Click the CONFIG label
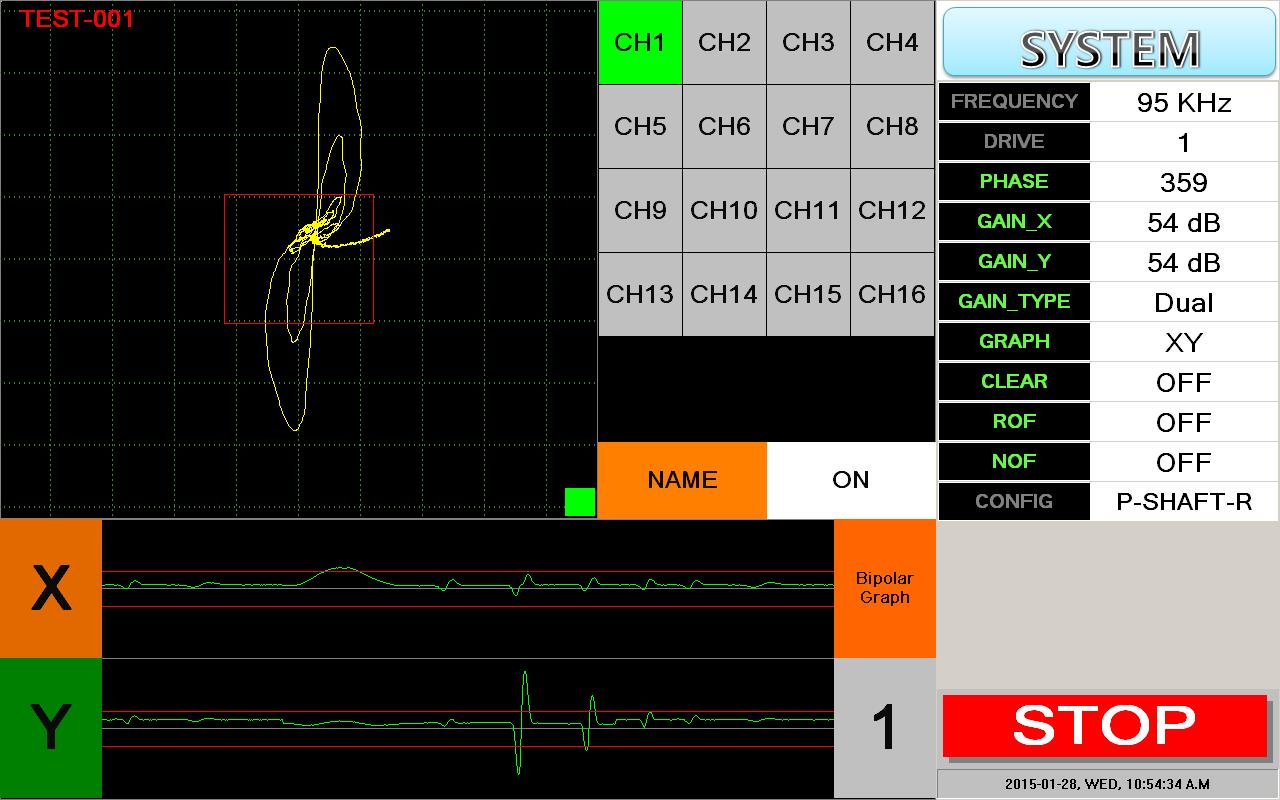 pyautogui.click(x=1014, y=502)
